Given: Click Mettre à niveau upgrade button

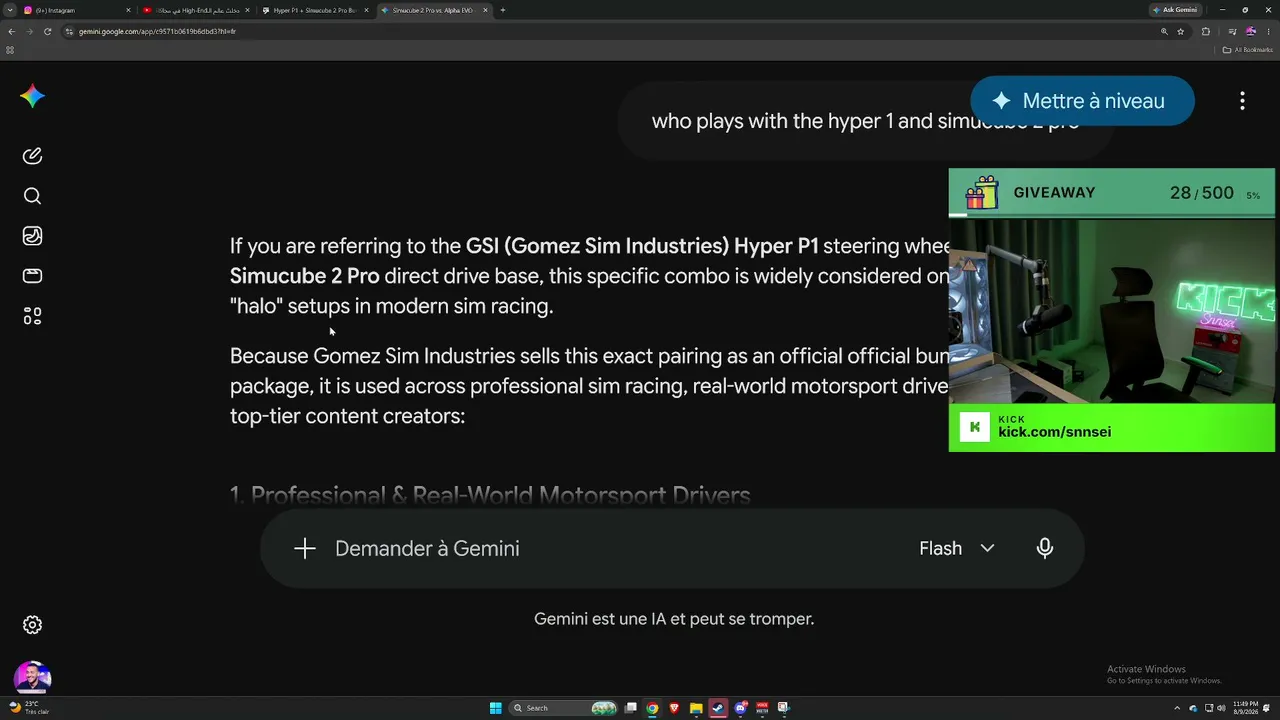Looking at the screenshot, I should 1082,101.
